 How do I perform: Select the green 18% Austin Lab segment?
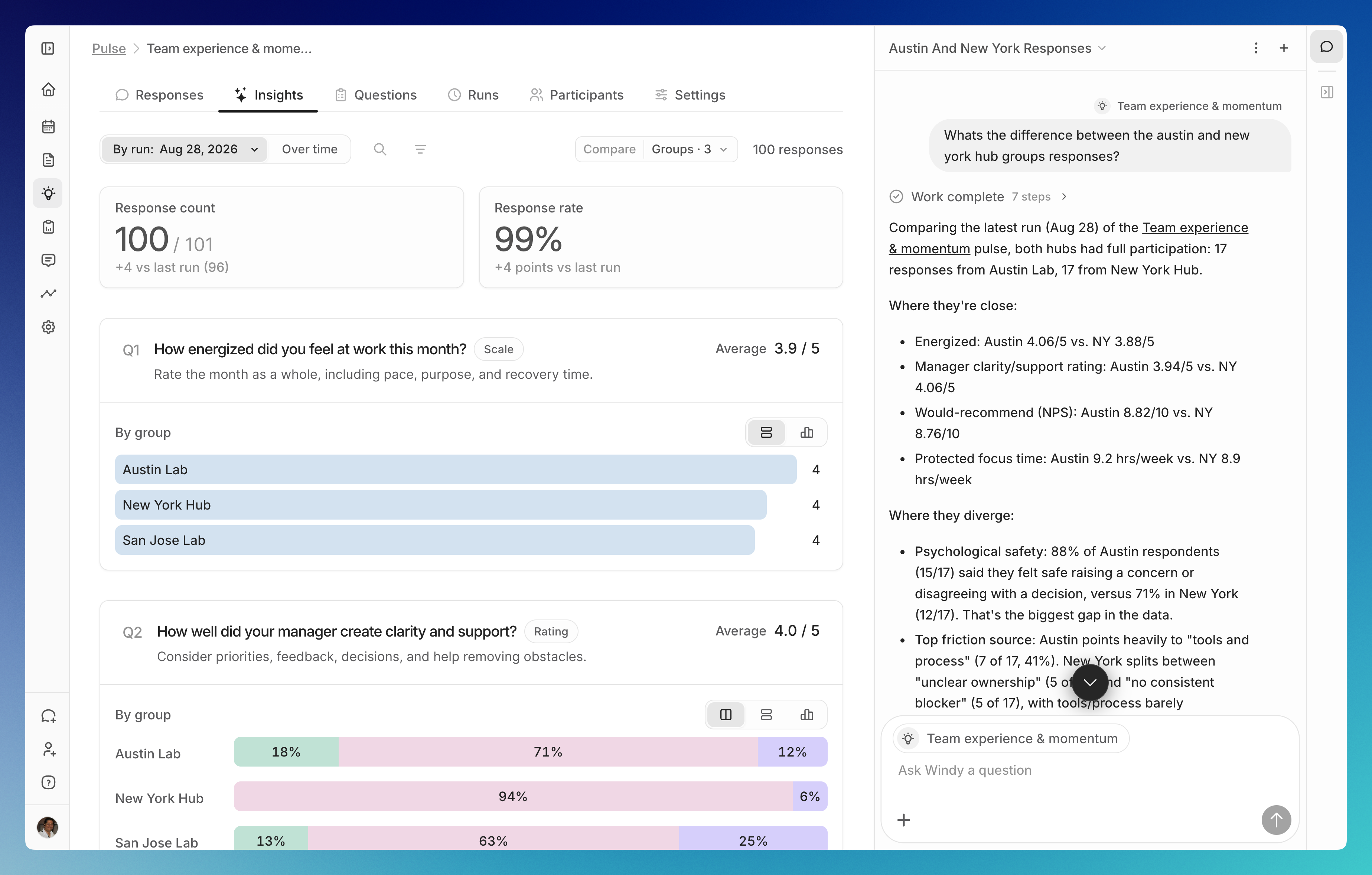point(286,752)
